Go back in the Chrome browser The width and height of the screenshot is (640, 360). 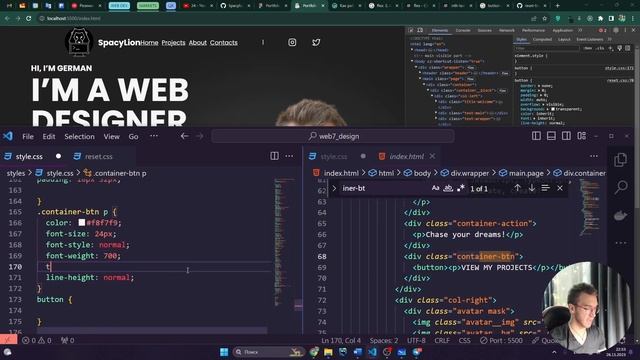[x=7, y=18]
